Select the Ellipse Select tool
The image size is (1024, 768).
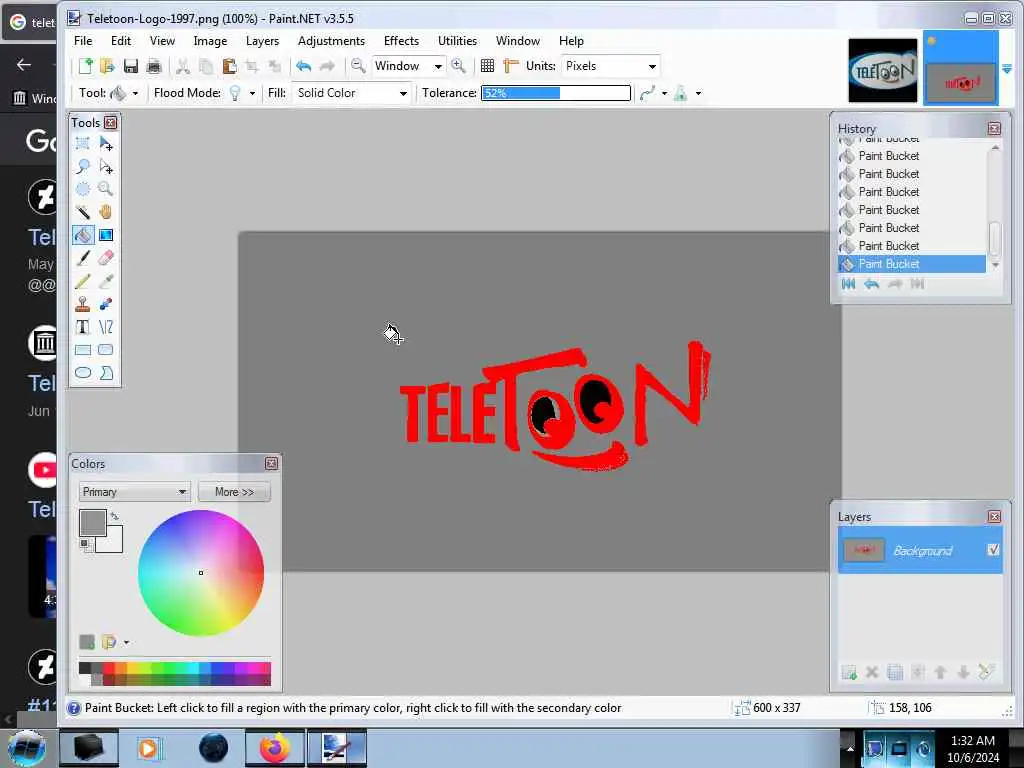[83, 189]
